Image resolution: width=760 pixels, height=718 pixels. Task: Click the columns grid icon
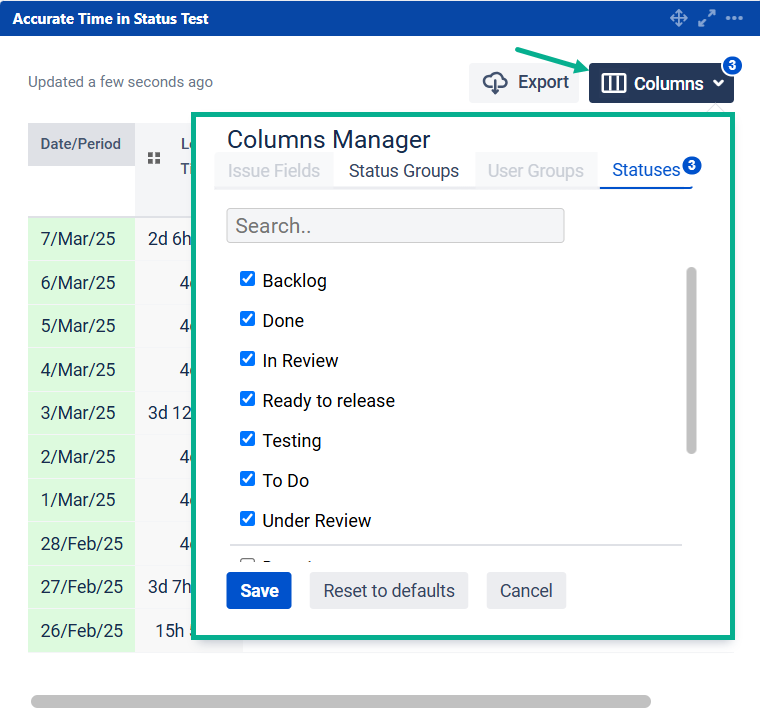pos(613,84)
